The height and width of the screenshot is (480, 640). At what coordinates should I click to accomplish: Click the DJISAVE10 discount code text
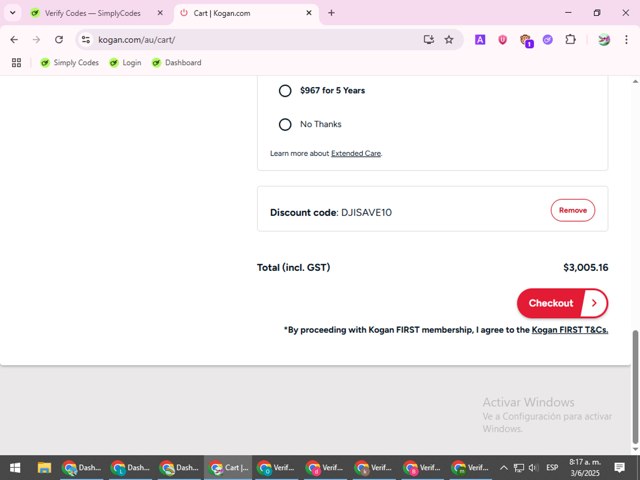pos(366,212)
